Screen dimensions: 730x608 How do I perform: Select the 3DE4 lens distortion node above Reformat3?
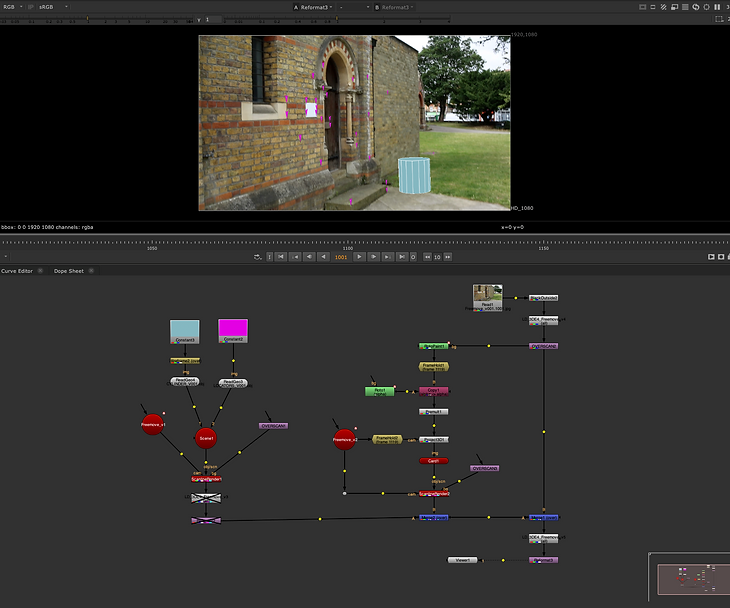point(543,539)
